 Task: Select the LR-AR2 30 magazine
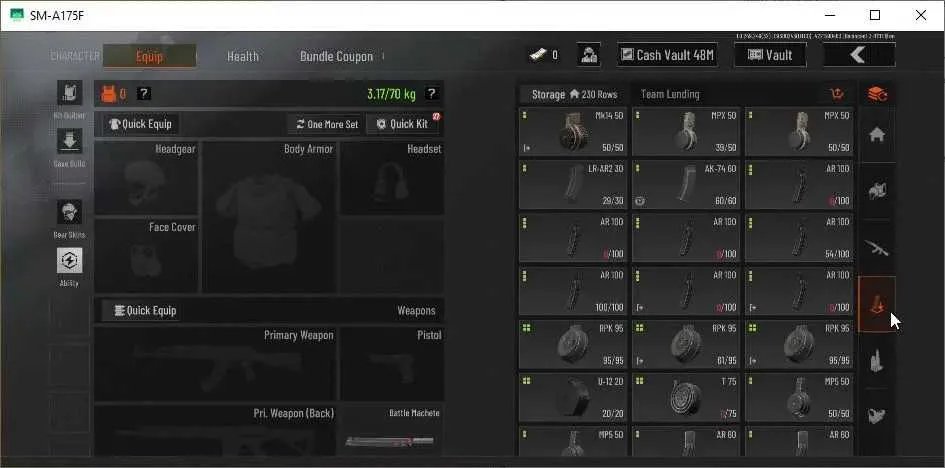[x=573, y=184]
